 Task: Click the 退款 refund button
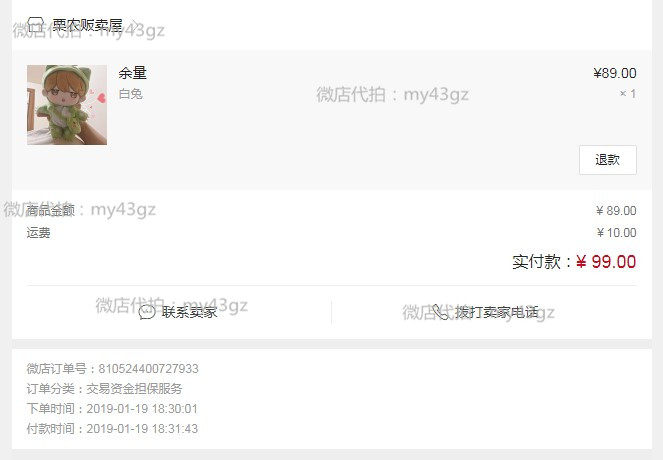click(x=608, y=160)
